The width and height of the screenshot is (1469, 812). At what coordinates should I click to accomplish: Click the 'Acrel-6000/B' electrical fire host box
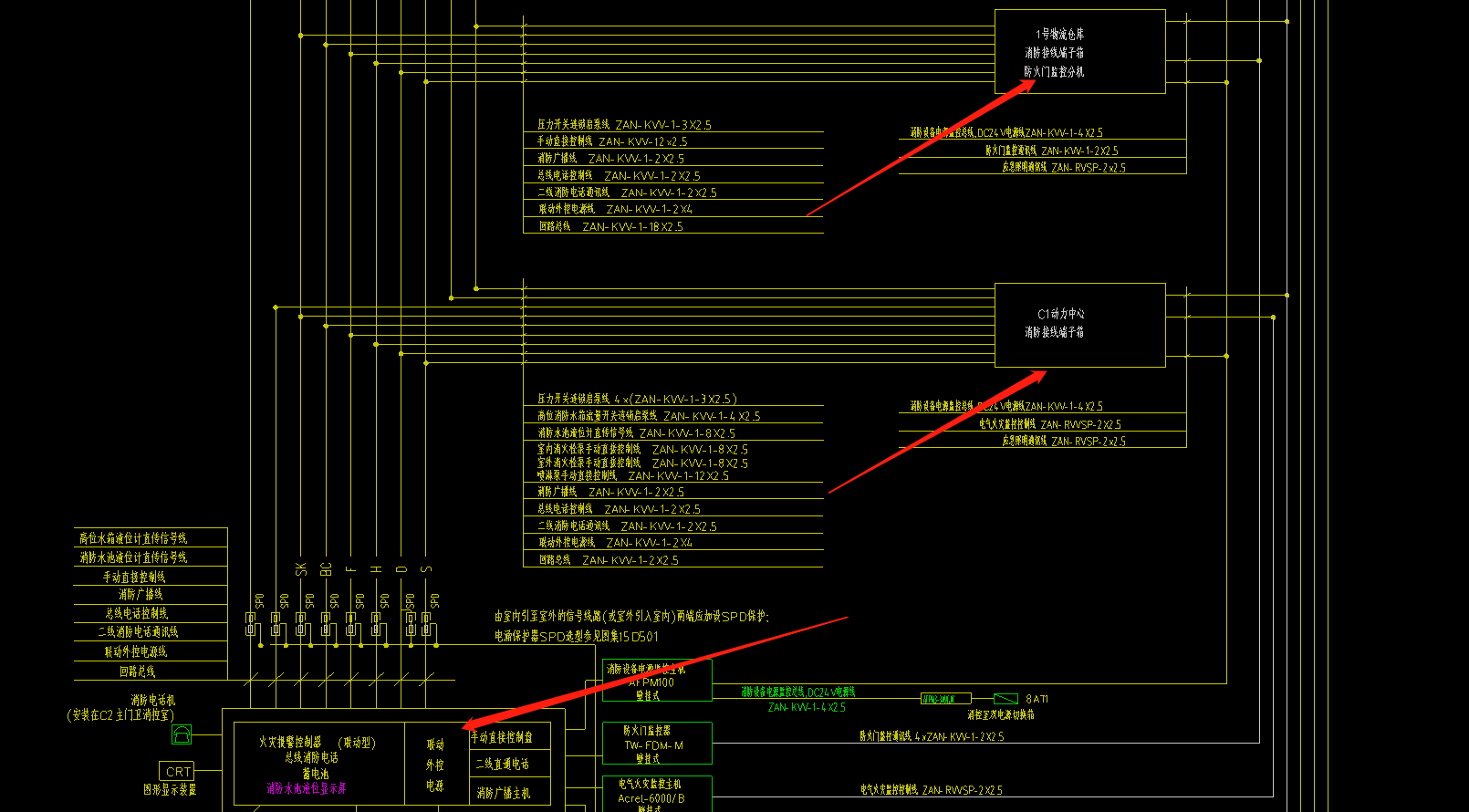click(x=657, y=794)
